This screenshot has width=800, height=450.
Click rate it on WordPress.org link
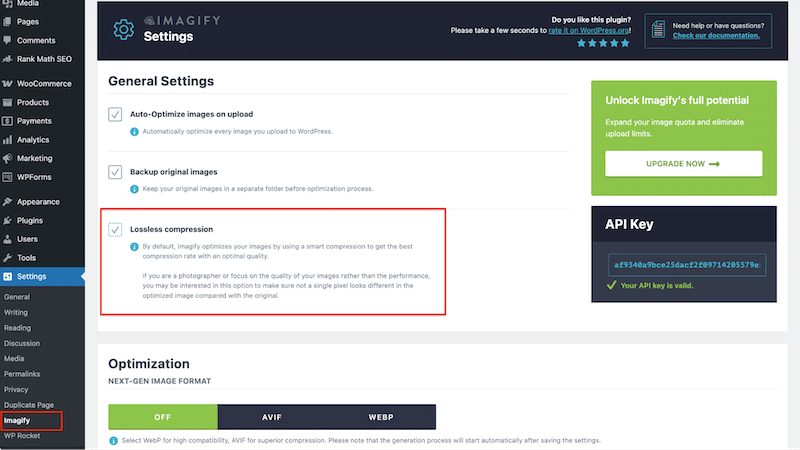(589, 31)
